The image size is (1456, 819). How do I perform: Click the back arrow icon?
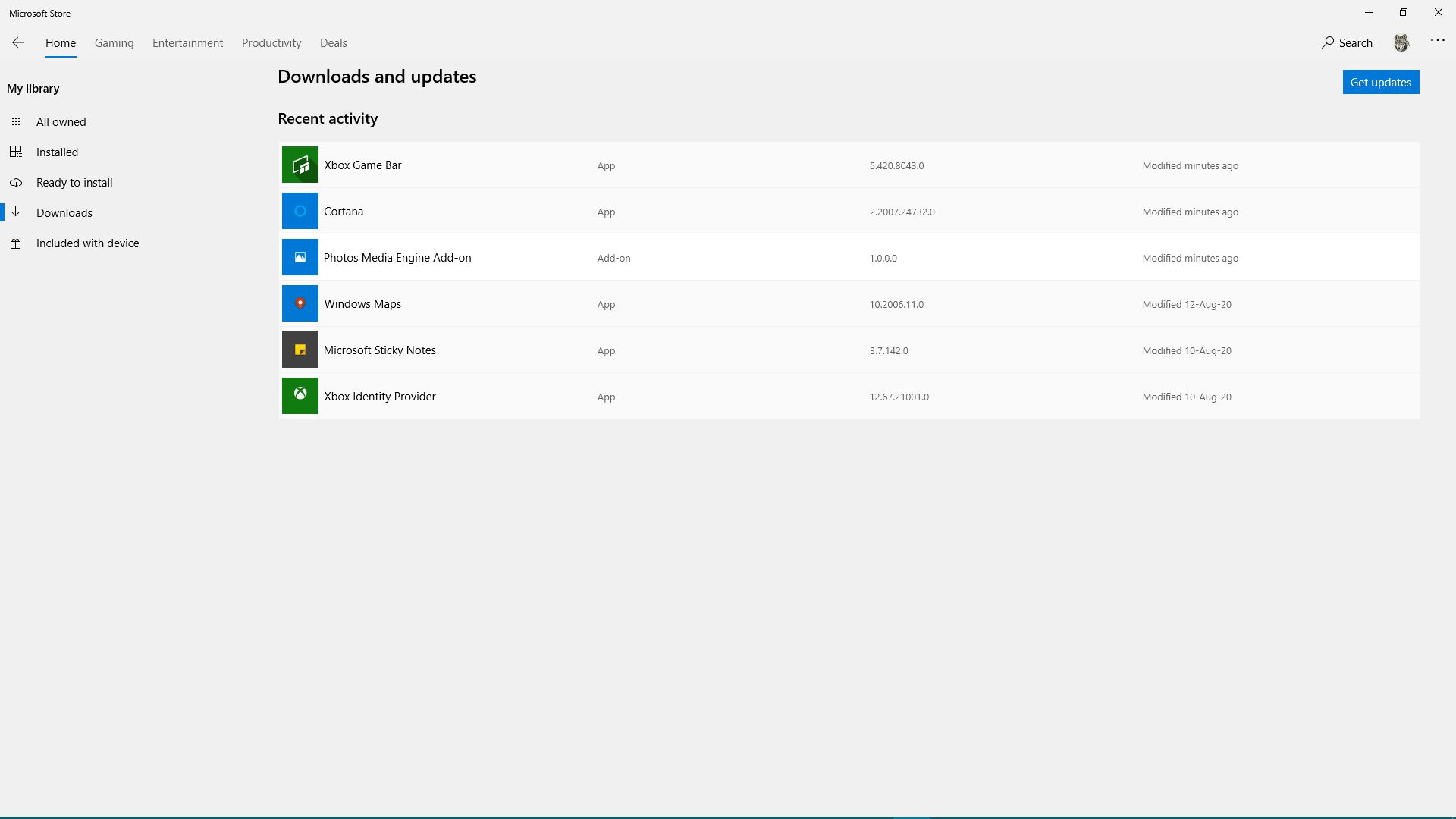click(x=18, y=43)
